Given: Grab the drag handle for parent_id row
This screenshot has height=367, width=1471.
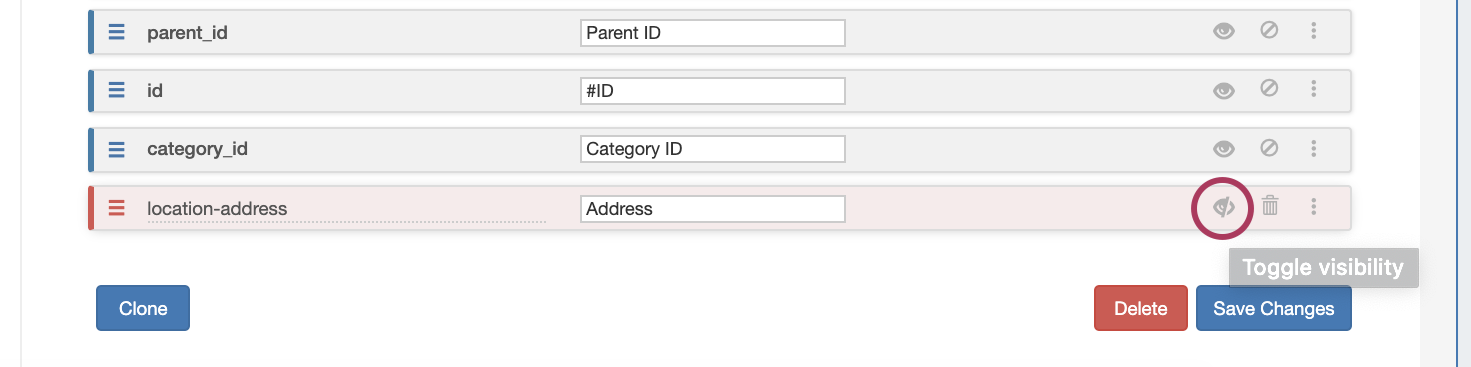Looking at the screenshot, I should pyautogui.click(x=116, y=32).
